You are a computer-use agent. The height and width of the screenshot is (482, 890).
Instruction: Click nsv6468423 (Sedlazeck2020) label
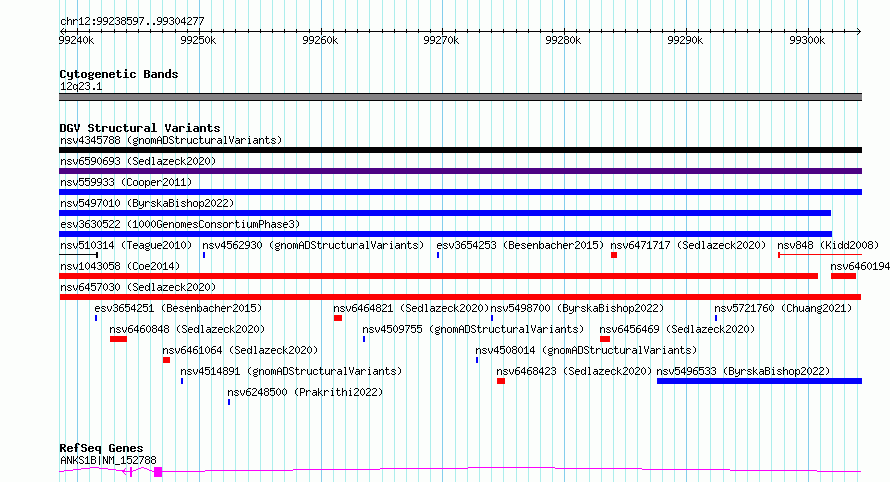pos(574,371)
